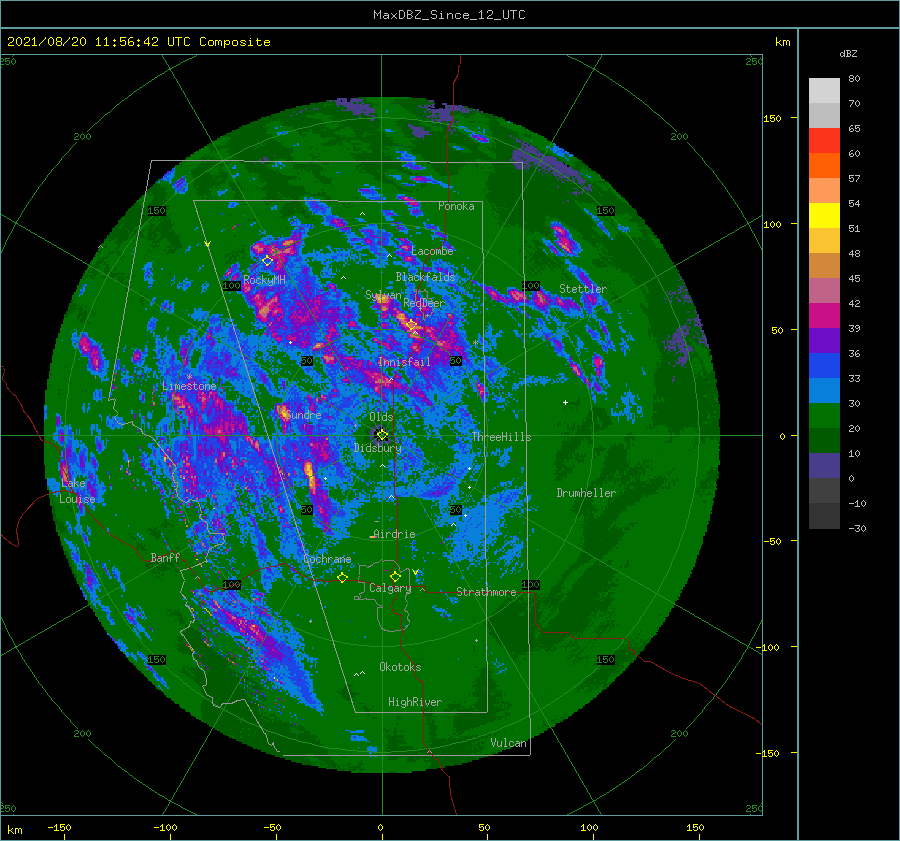Click the 45 value on the dBZ scale
The image size is (900, 841).
coord(854,278)
